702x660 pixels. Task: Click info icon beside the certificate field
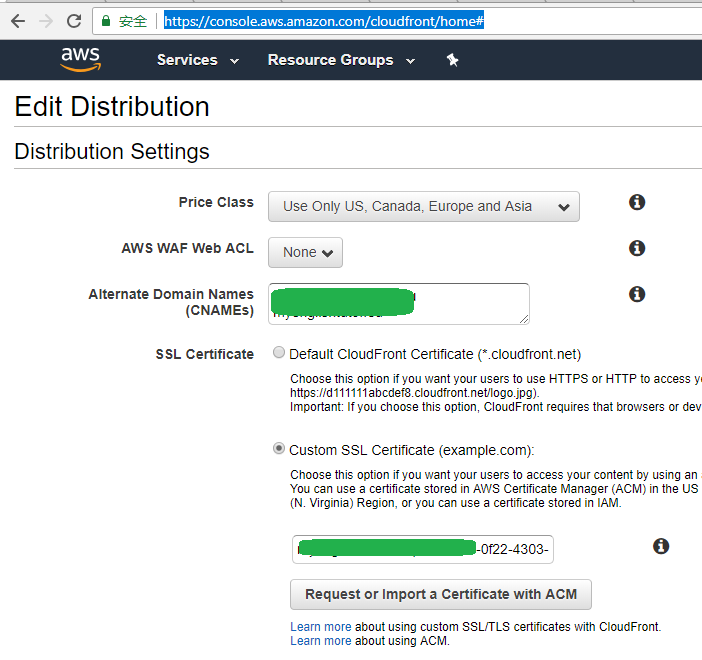(x=661, y=546)
